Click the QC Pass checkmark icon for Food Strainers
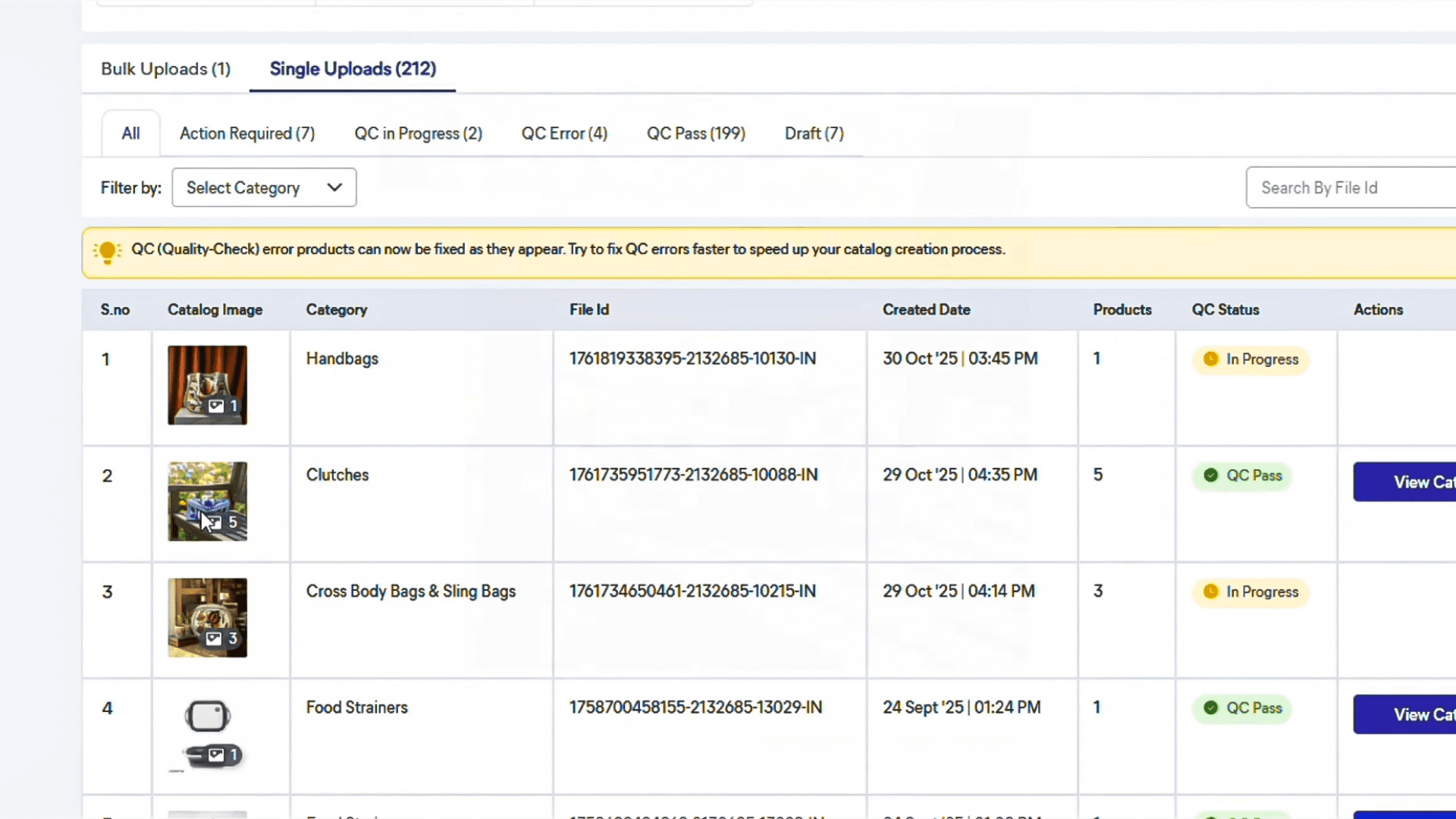Screen dimensions: 1456x819 (x=1210, y=708)
